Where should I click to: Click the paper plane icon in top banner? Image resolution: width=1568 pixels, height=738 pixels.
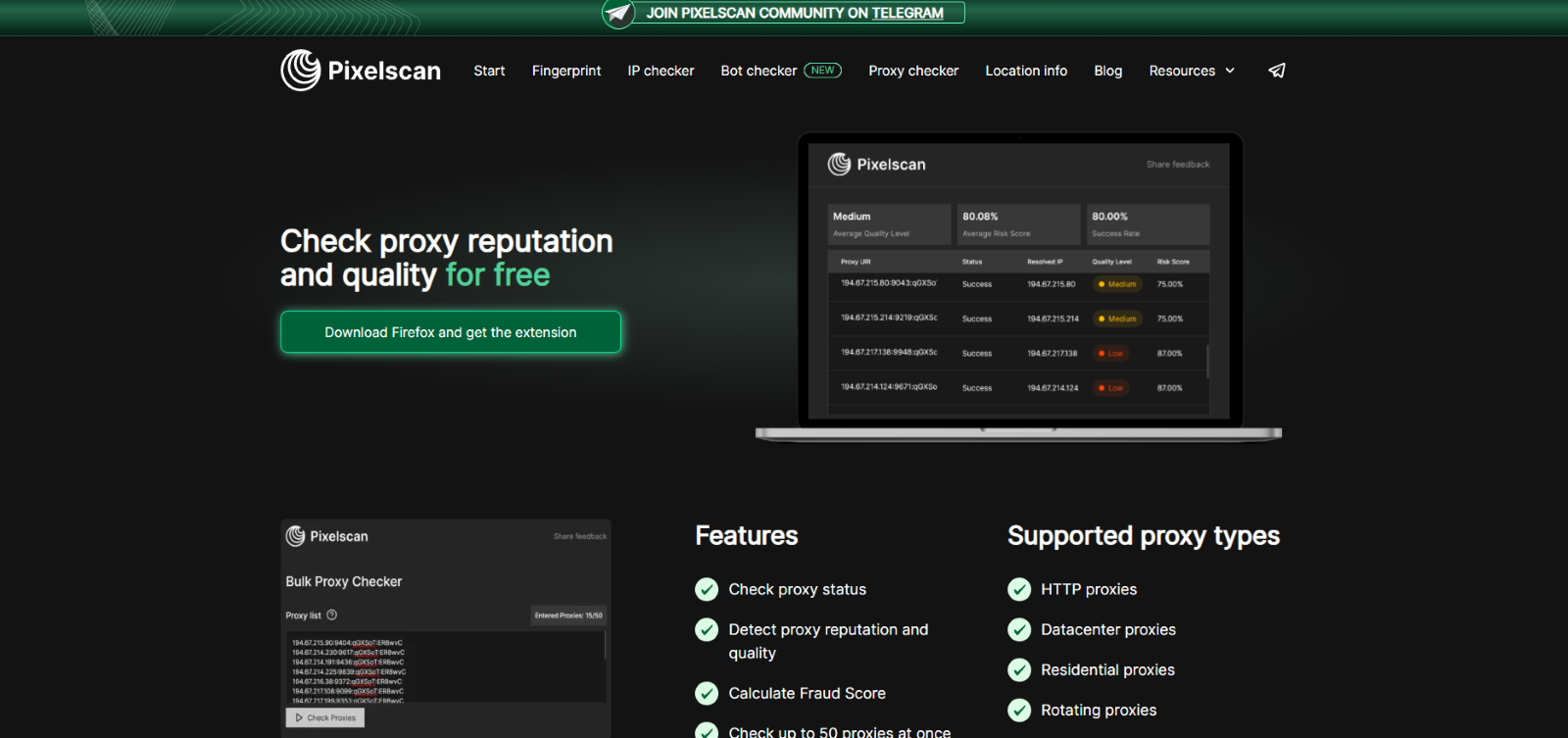tap(618, 14)
